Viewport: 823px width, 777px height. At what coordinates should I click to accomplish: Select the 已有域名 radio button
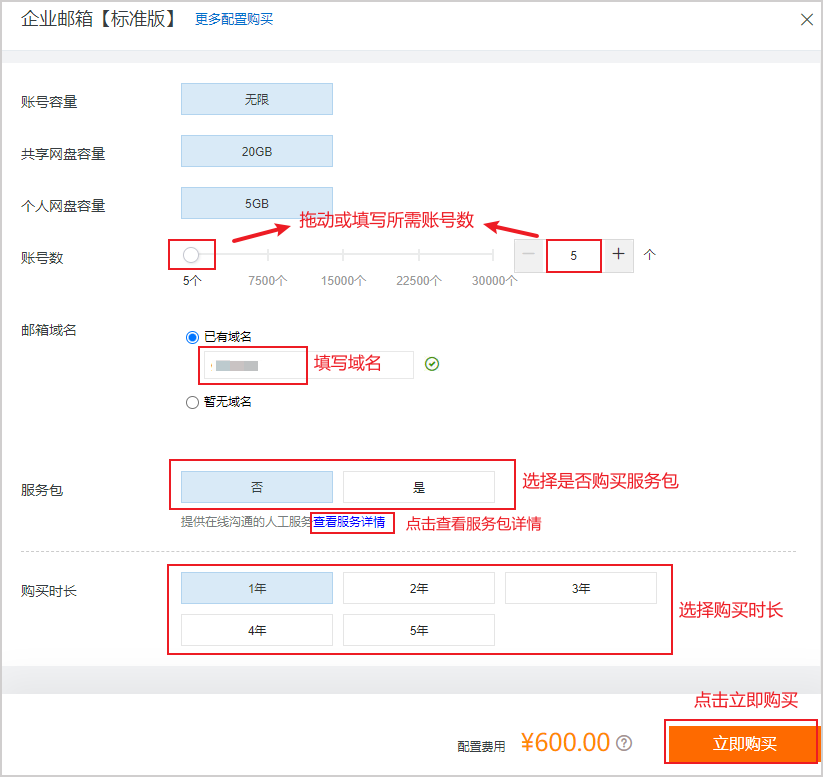click(192, 337)
